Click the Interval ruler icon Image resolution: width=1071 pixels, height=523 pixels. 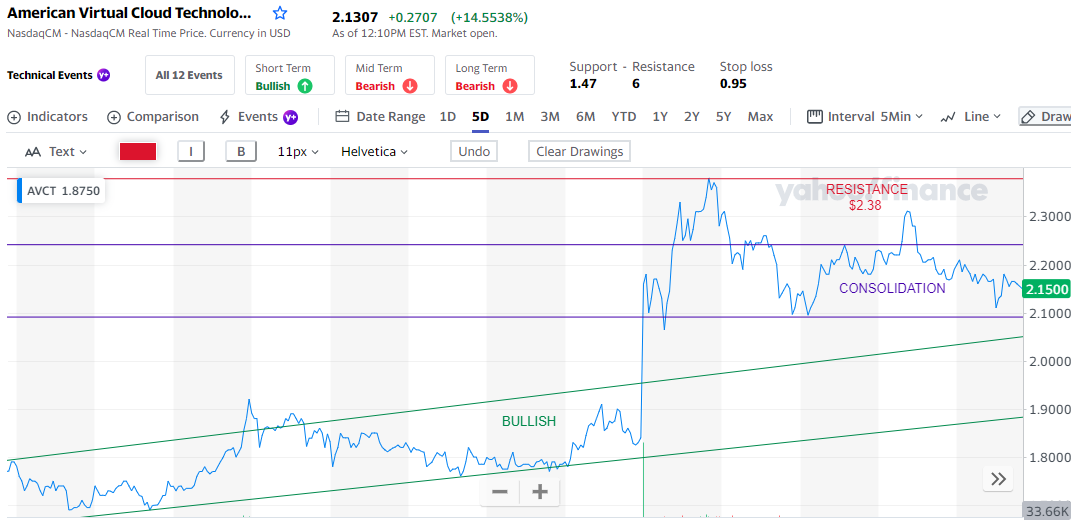[814, 117]
